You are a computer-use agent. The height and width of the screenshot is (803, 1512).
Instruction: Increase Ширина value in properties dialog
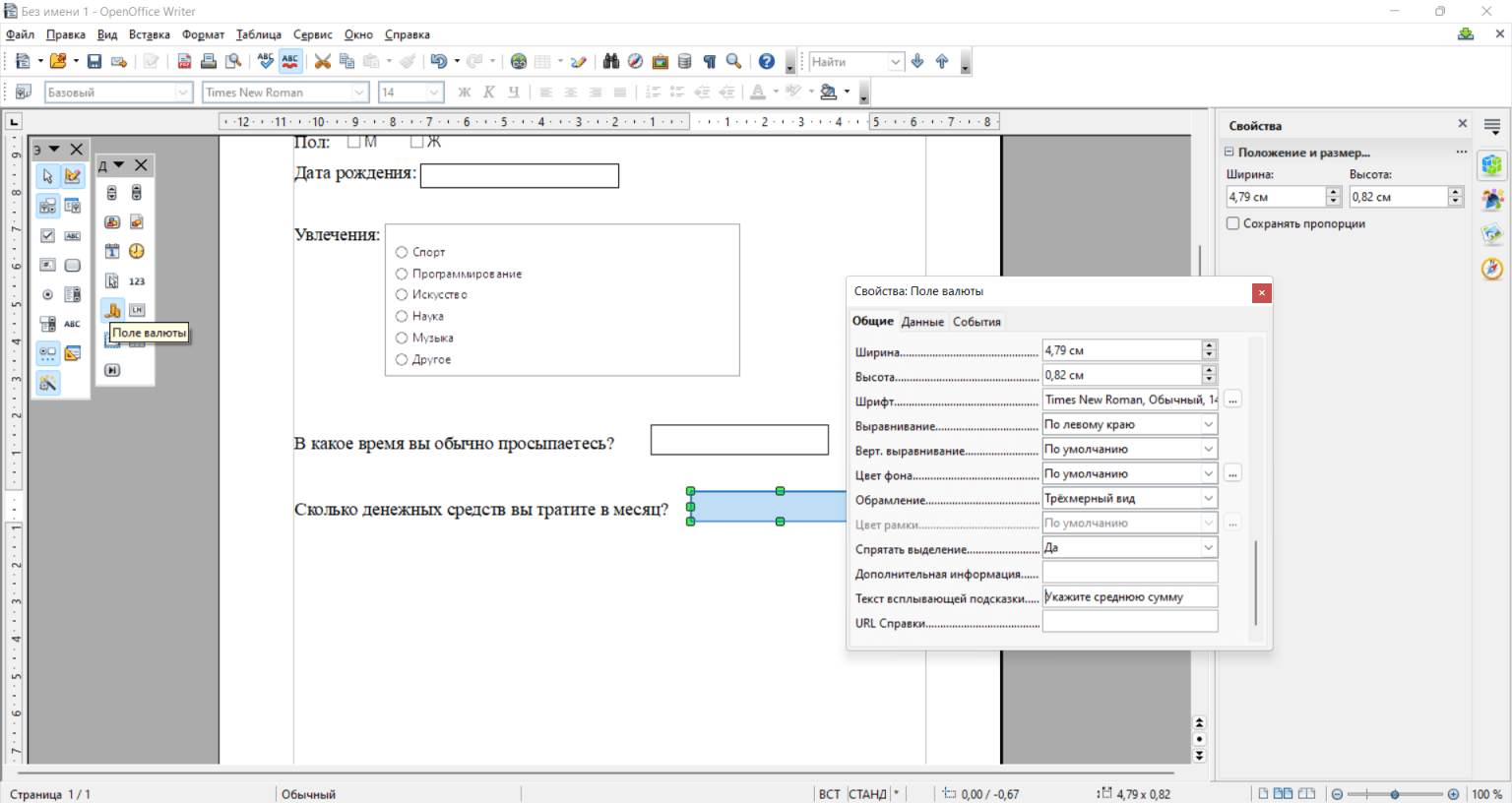point(1210,345)
